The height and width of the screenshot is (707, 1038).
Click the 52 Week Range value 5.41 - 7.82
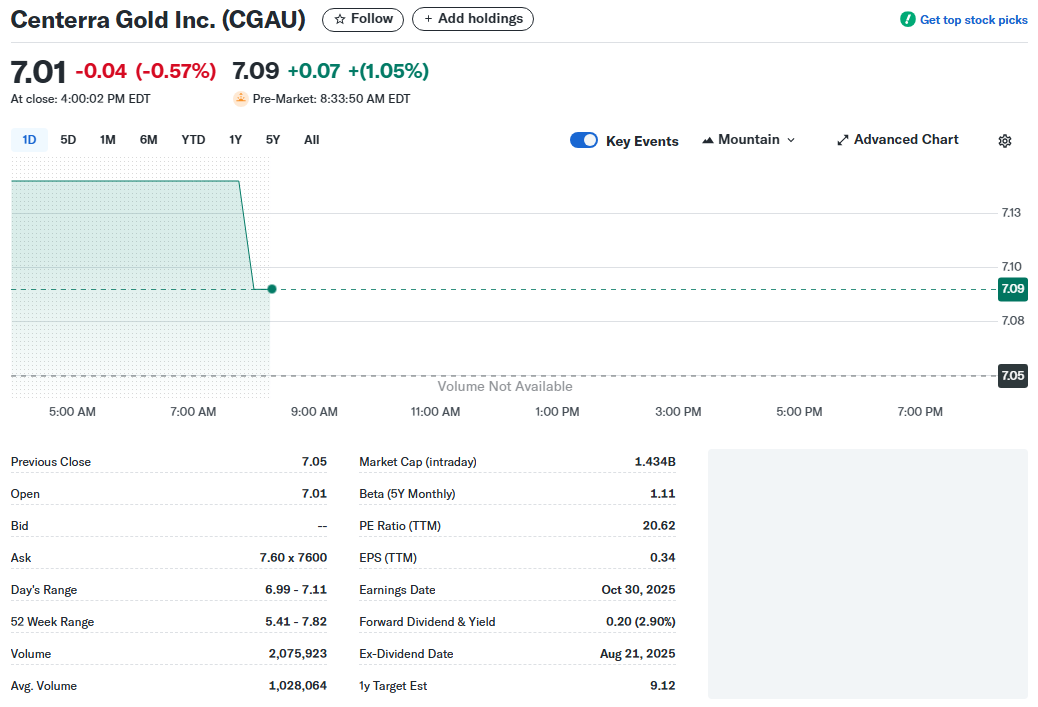296,621
